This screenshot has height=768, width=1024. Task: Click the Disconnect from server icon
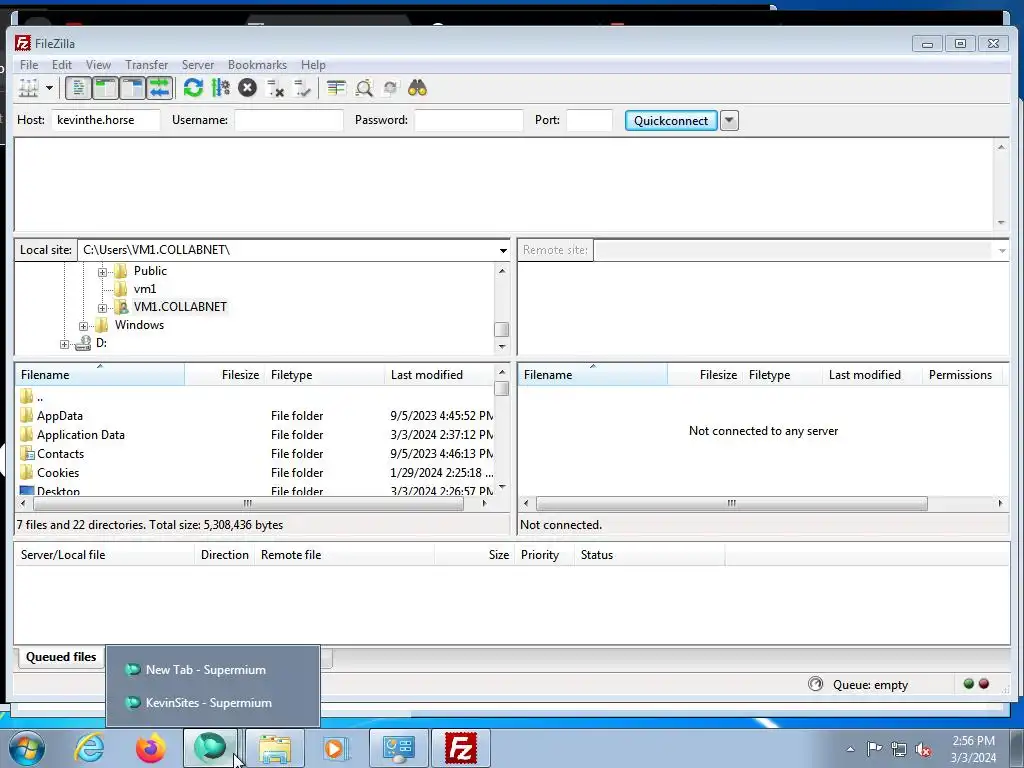pos(275,88)
